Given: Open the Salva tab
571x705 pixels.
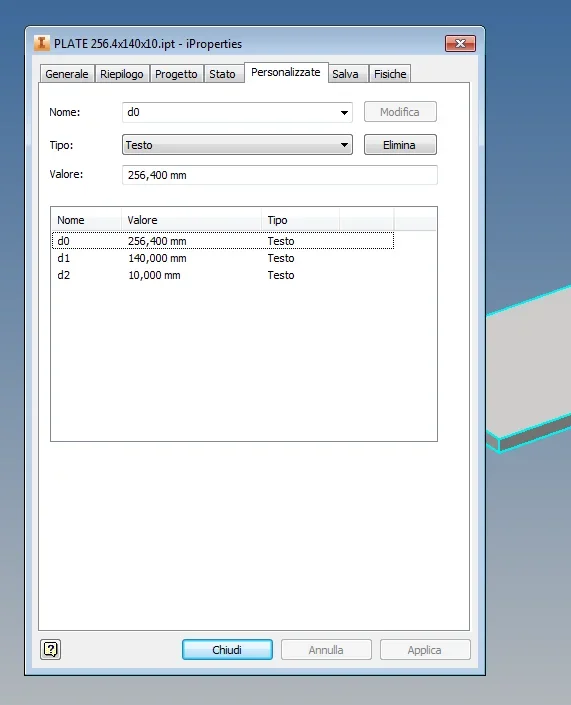Looking at the screenshot, I should [x=345, y=74].
